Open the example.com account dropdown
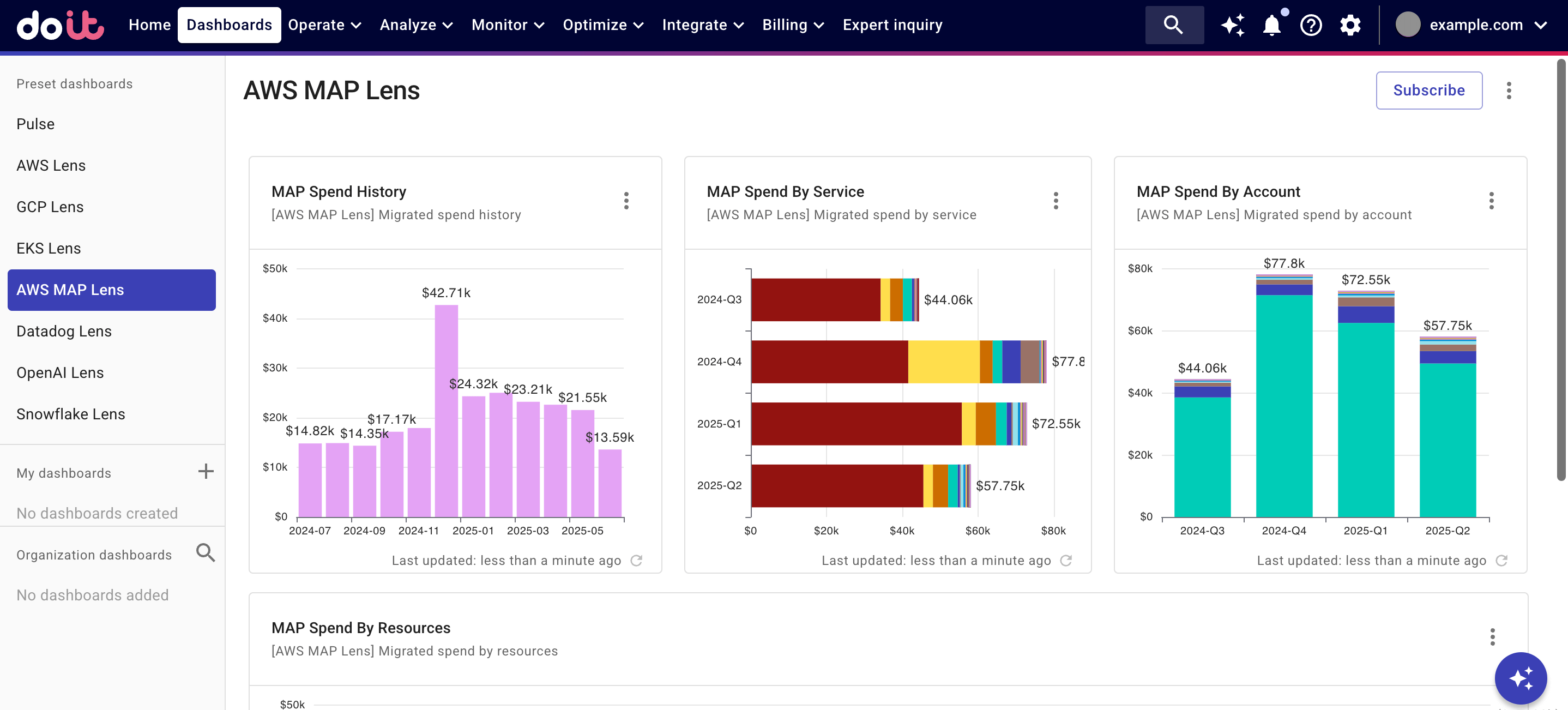This screenshot has height=710, width=1568. coord(1488,25)
